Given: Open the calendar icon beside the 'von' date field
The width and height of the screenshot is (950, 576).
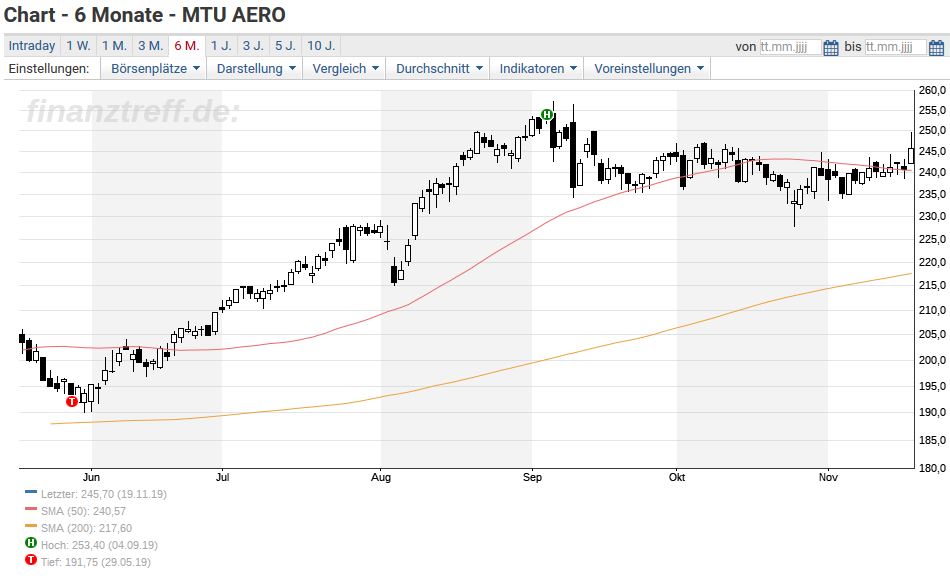Looking at the screenshot, I should pos(831,47).
